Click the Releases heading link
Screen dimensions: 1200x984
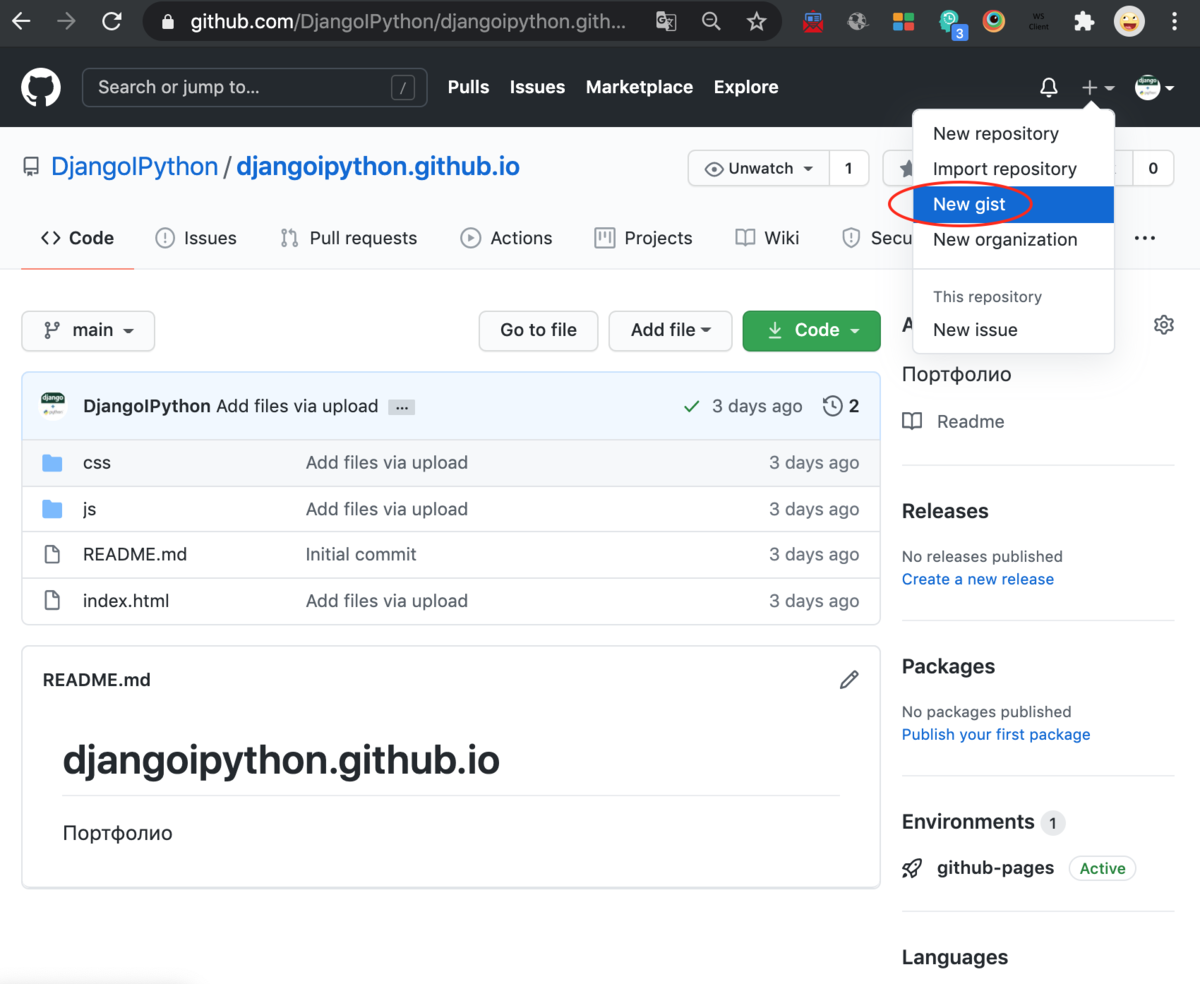click(x=945, y=511)
